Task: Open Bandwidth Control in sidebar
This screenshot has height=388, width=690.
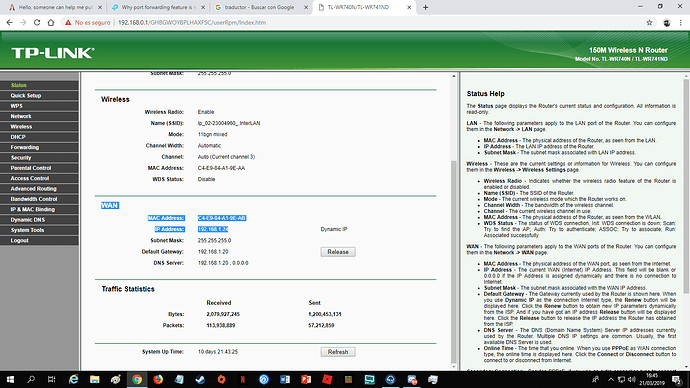Action: pos(39,199)
